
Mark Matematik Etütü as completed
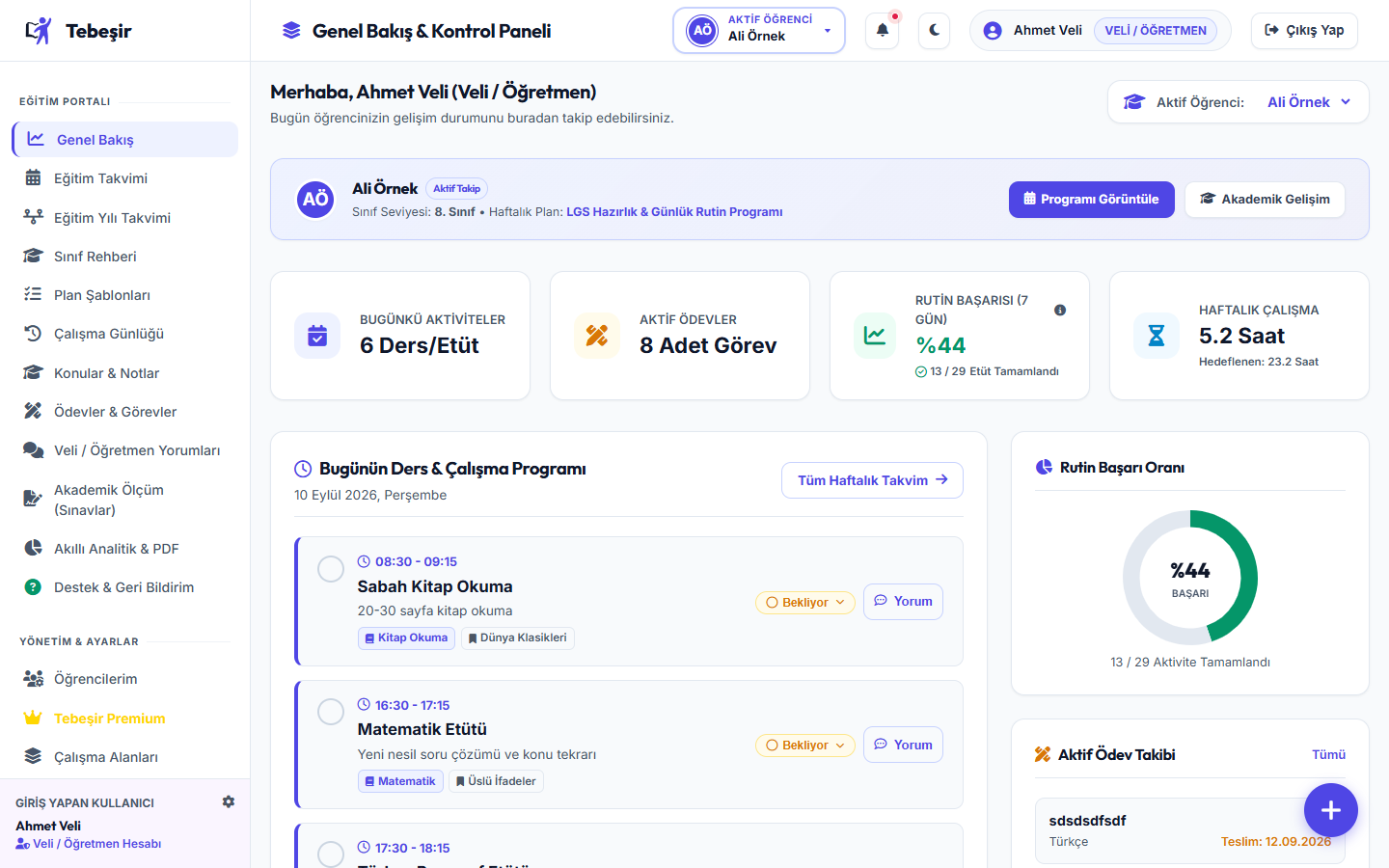pyautogui.click(x=331, y=712)
